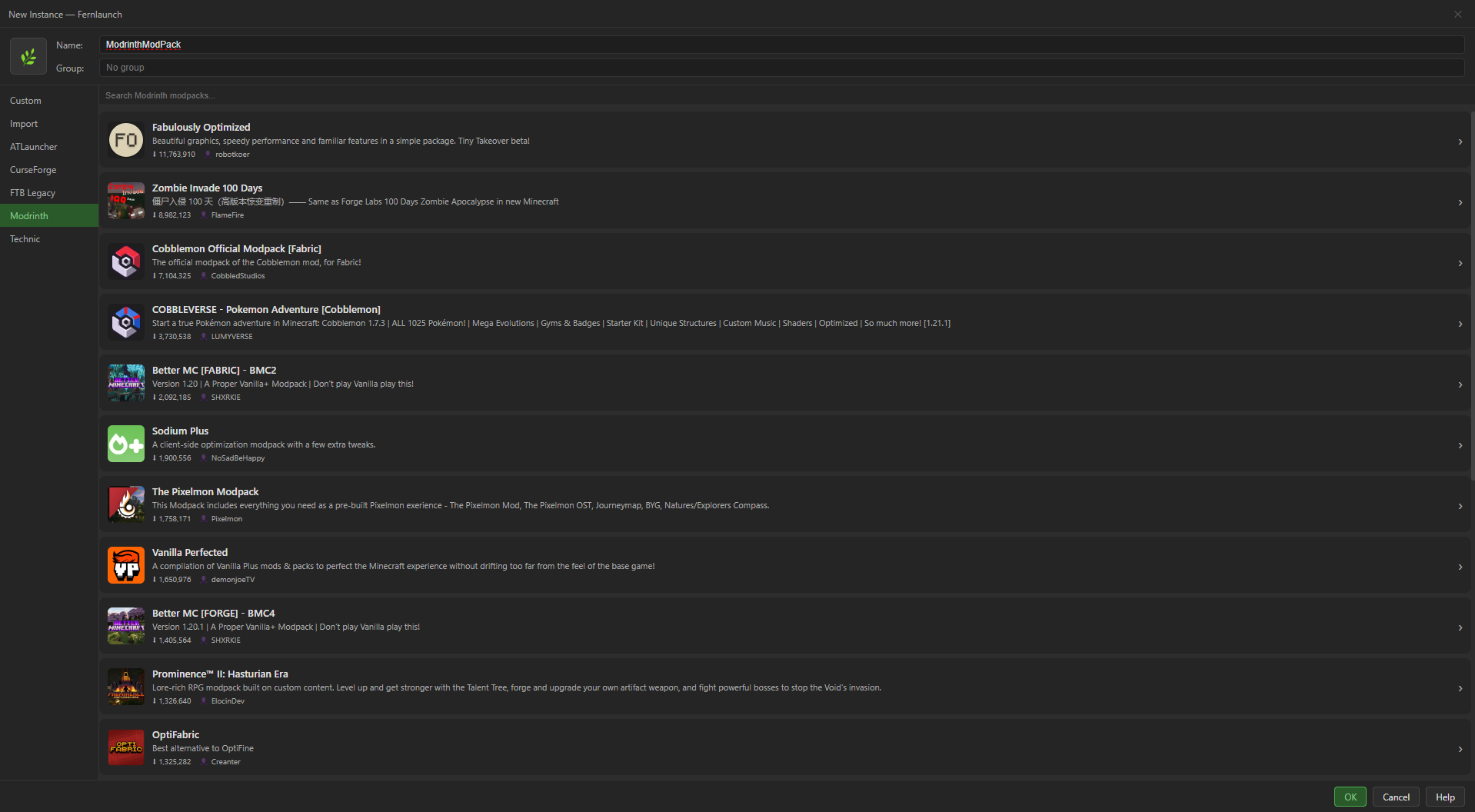1475x812 pixels.
Task: Expand the Vanilla Perfected chevron
Action: tap(1460, 567)
